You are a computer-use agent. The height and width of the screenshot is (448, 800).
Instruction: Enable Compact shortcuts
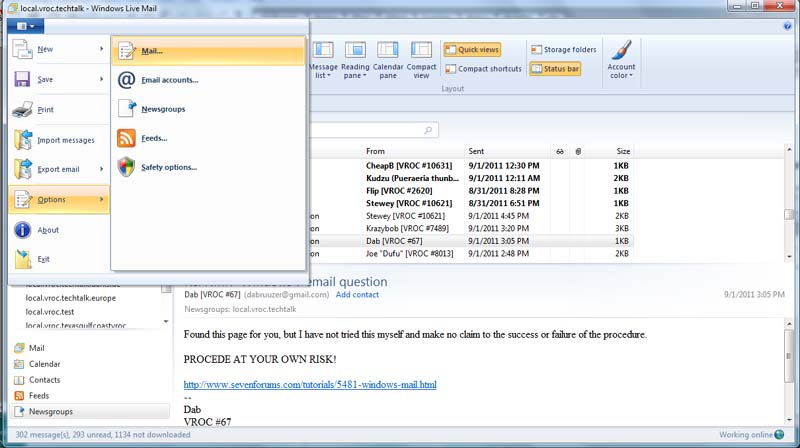click(x=483, y=69)
